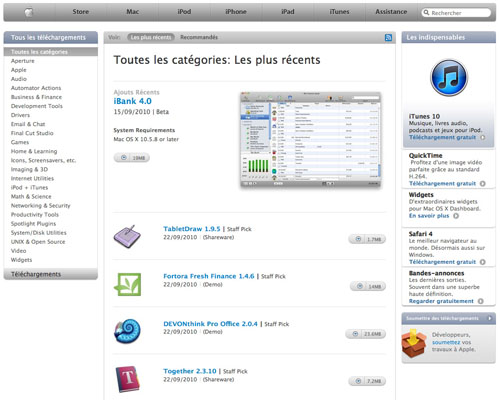Download Together with 7.2MB button
The width and height of the screenshot is (500, 400).
click(367, 381)
